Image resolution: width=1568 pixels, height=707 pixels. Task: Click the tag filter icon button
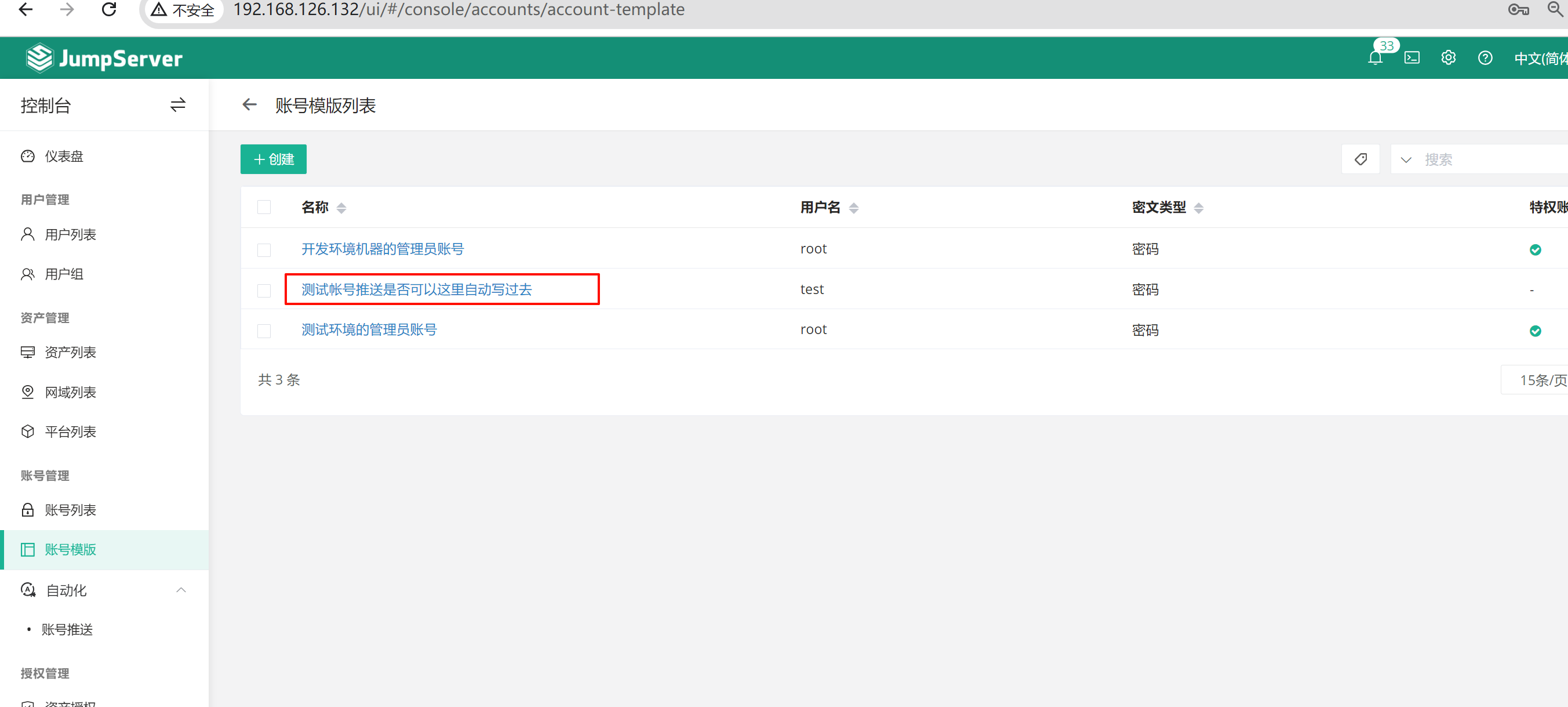click(x=1360, y=159)
